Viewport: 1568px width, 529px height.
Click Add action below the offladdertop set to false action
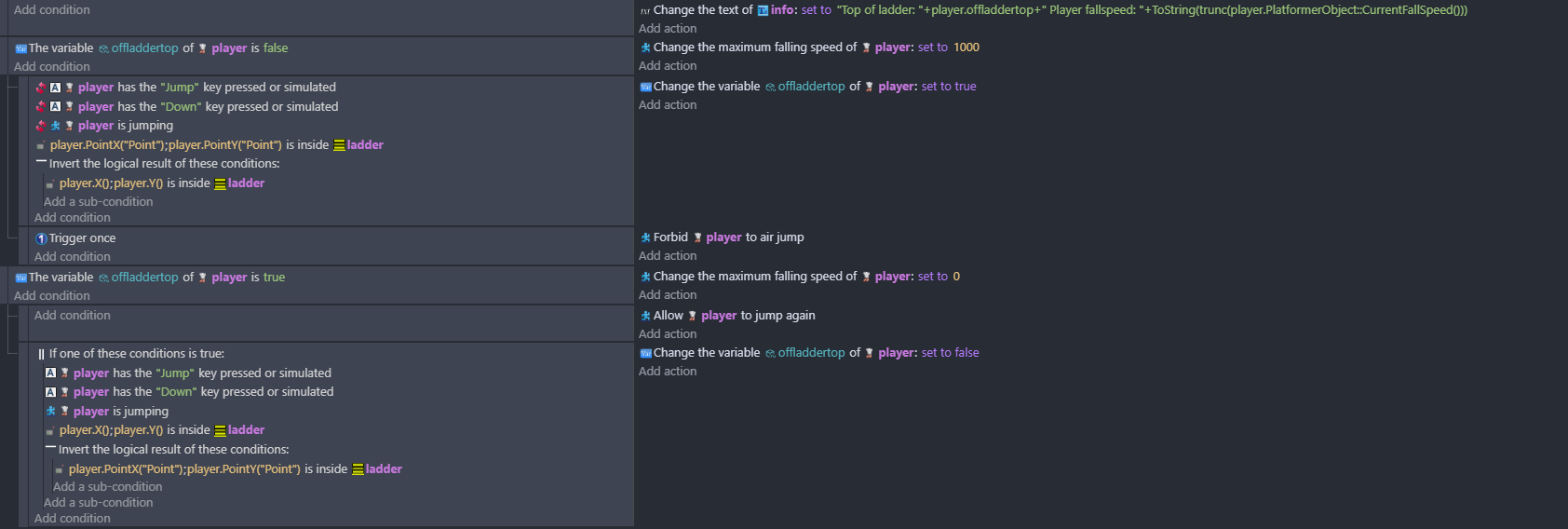(668, 372)
